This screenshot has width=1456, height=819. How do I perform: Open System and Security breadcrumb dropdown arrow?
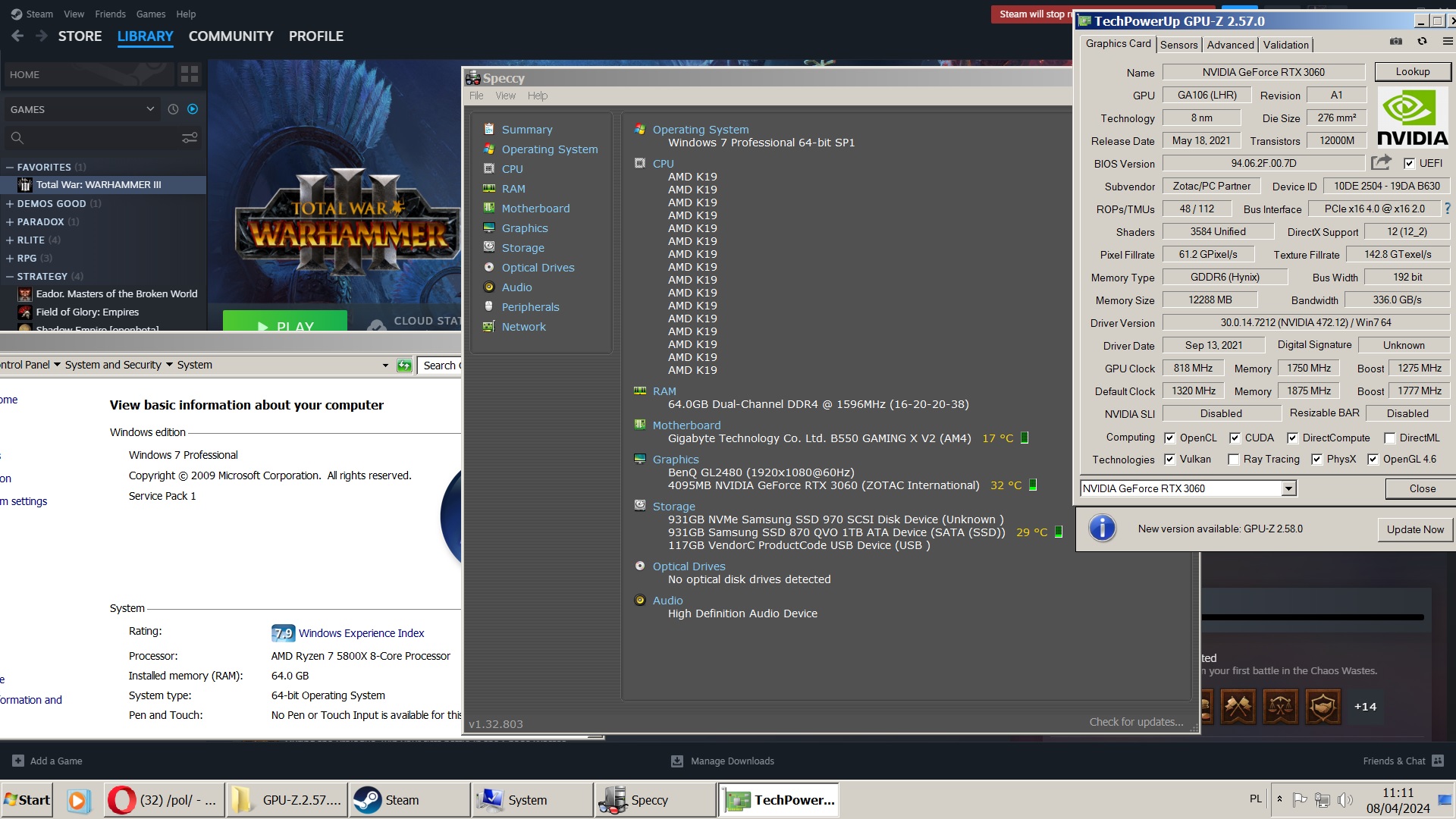point(169,365)
